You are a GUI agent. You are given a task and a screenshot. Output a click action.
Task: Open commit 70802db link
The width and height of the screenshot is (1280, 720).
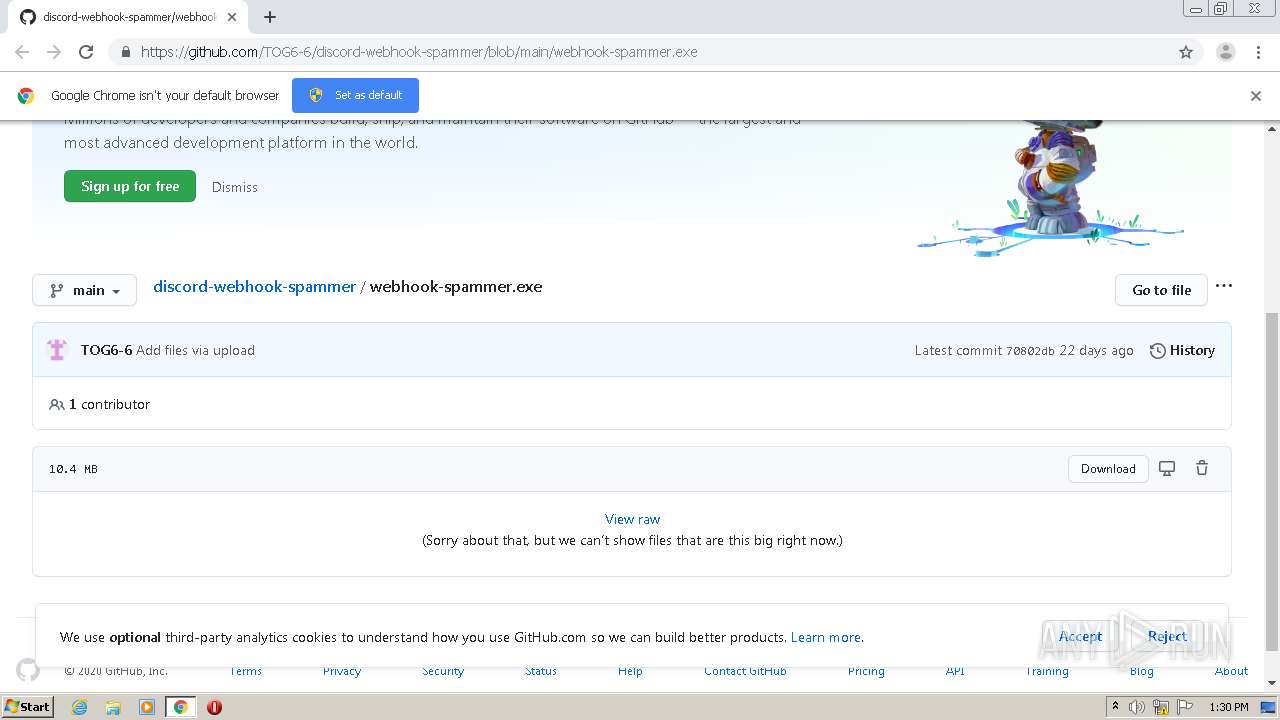click(x=1030, y=351)
